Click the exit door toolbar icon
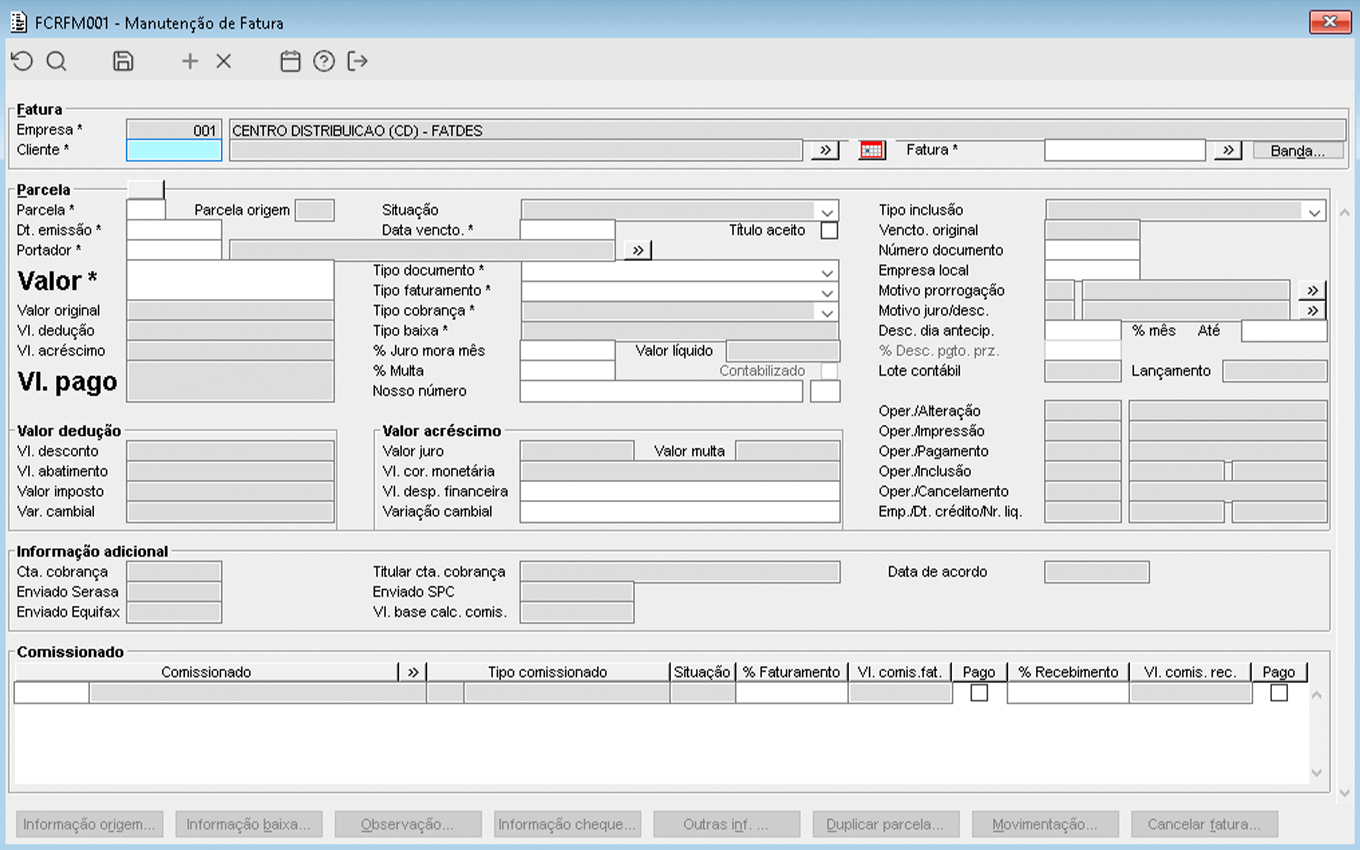 [x=358, y=61]
